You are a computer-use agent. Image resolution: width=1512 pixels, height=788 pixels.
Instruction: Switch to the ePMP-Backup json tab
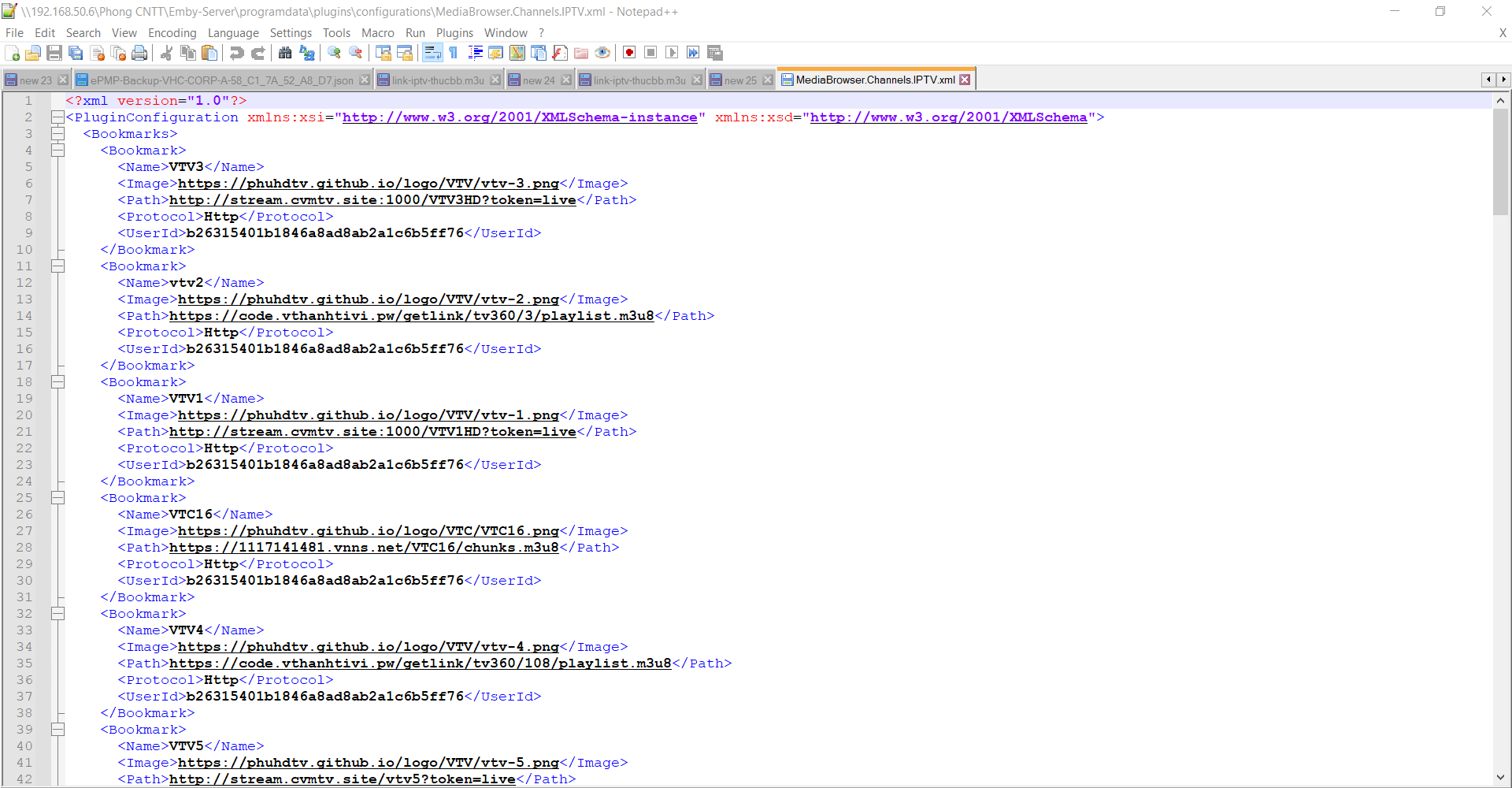coord(221,80)
